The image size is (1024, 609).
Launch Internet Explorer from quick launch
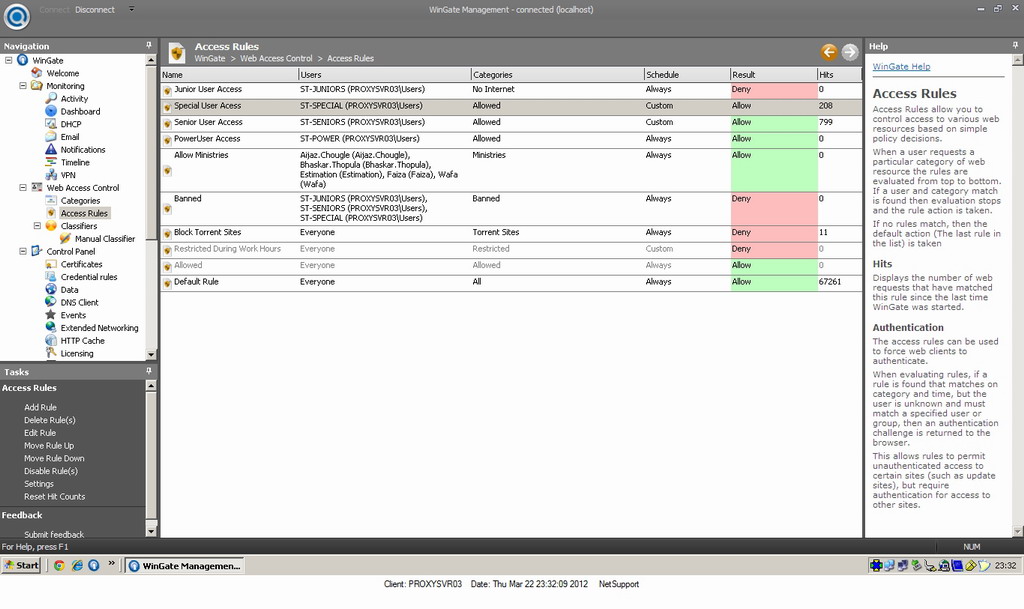pos(77,565)
